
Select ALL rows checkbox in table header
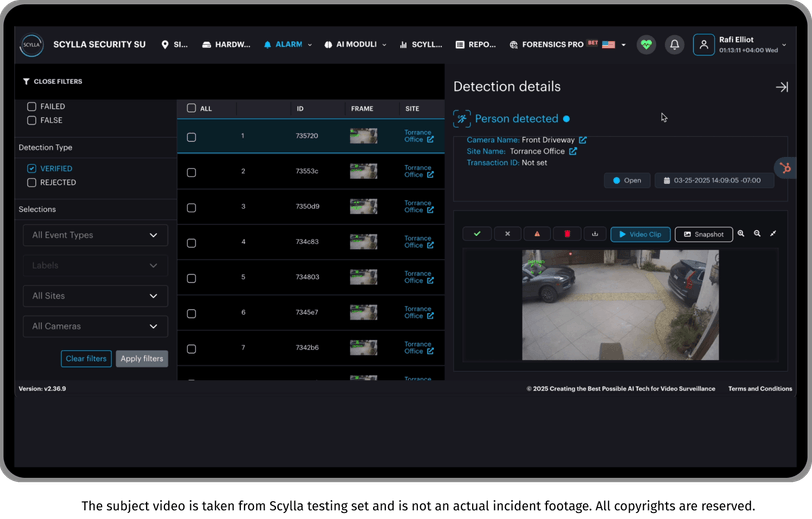191,108
